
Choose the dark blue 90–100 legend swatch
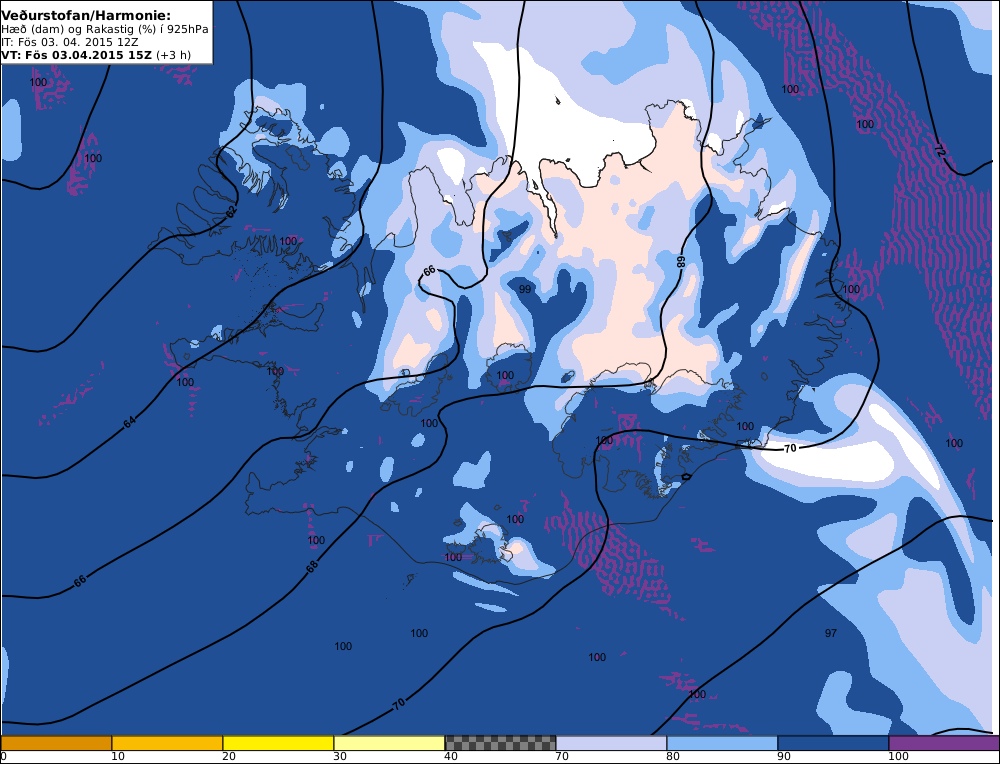click(x=833, y=742)
